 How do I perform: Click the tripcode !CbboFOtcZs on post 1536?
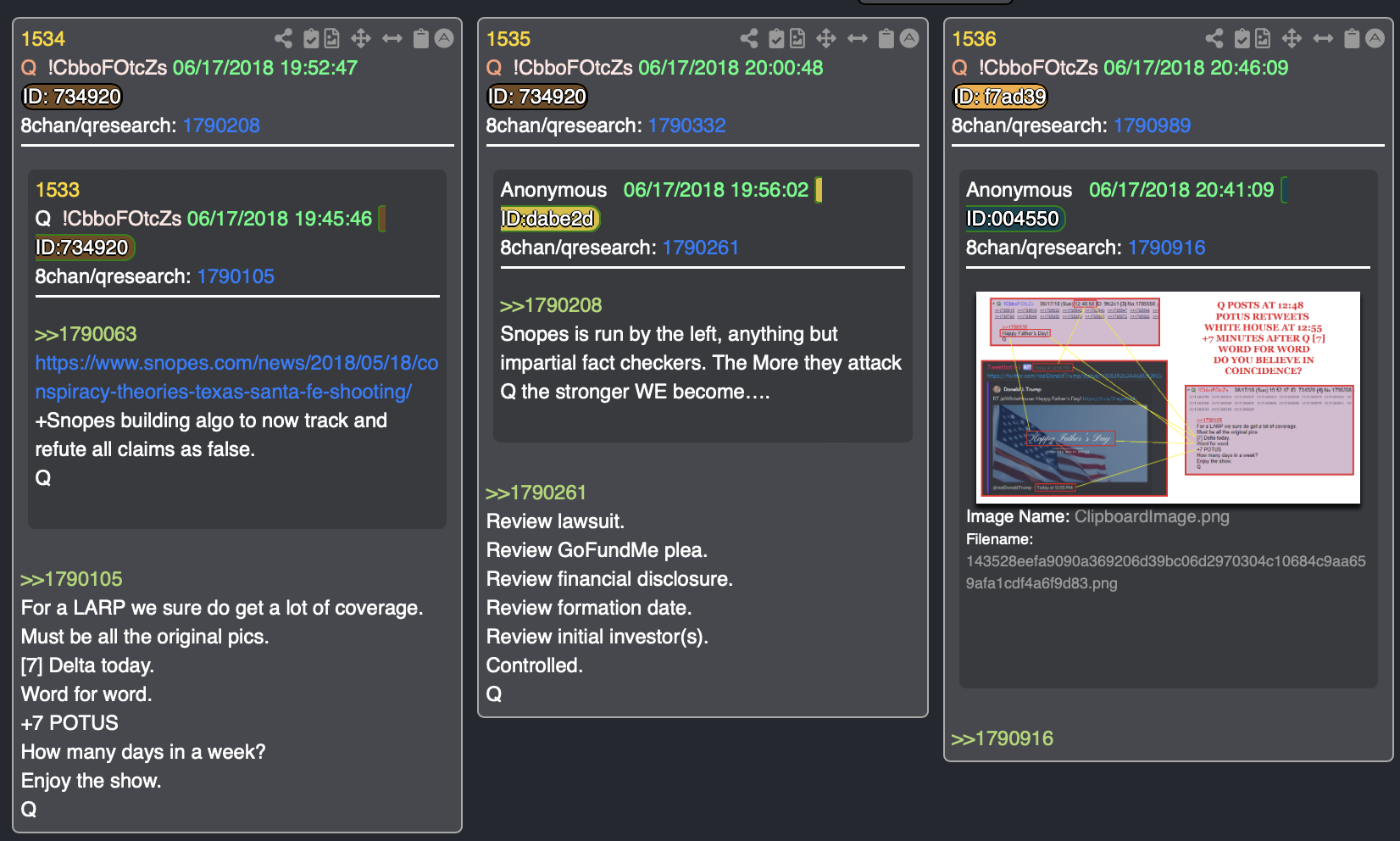[1038, 68]
